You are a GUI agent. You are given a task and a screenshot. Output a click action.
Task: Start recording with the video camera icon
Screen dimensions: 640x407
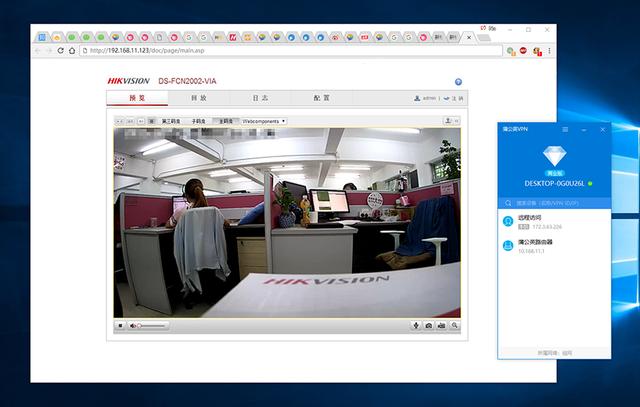441,325
